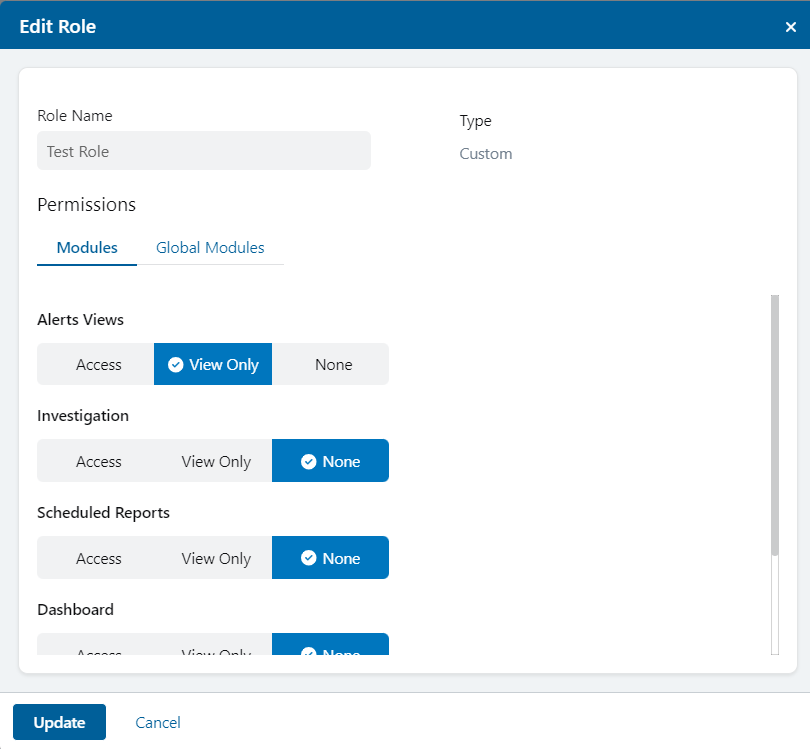
Task: Select the Modules tab
Action: pos(86,247)
